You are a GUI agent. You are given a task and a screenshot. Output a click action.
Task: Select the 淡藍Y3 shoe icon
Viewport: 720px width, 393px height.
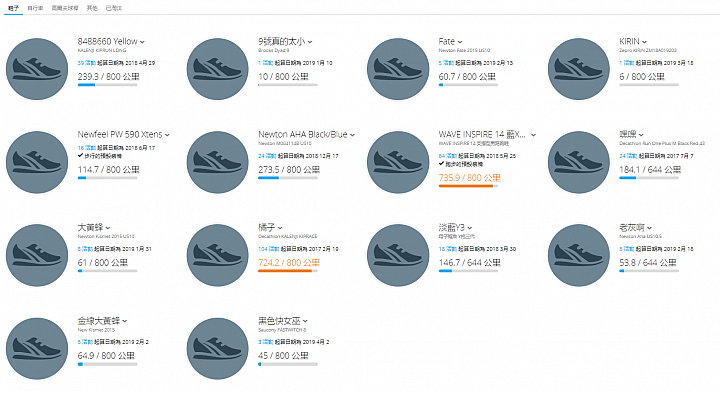(x=398, y=255)
